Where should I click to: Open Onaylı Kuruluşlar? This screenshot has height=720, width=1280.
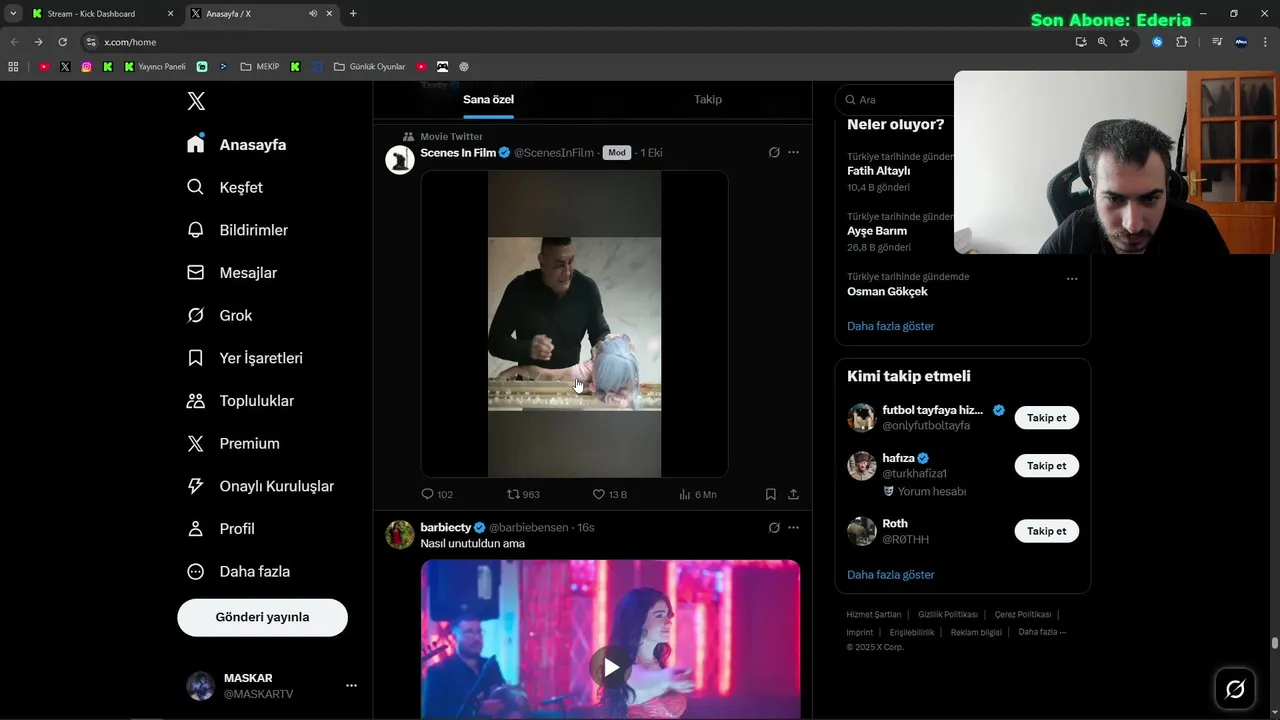pyautogui.click(x=260, y=486)
